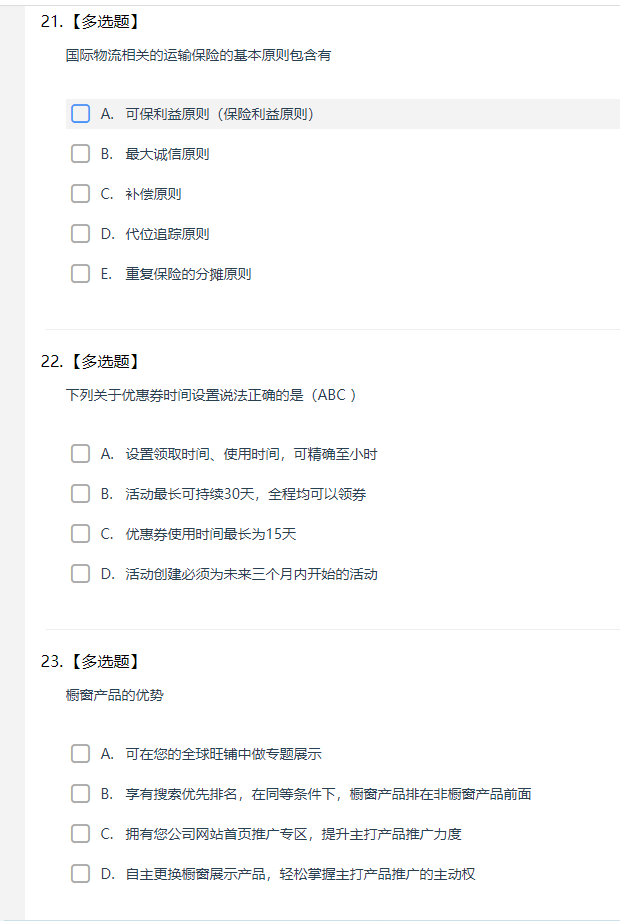Check option D 活动创建必须为未来三个月内
The image size is (620, 921).
tap(80, 574)
